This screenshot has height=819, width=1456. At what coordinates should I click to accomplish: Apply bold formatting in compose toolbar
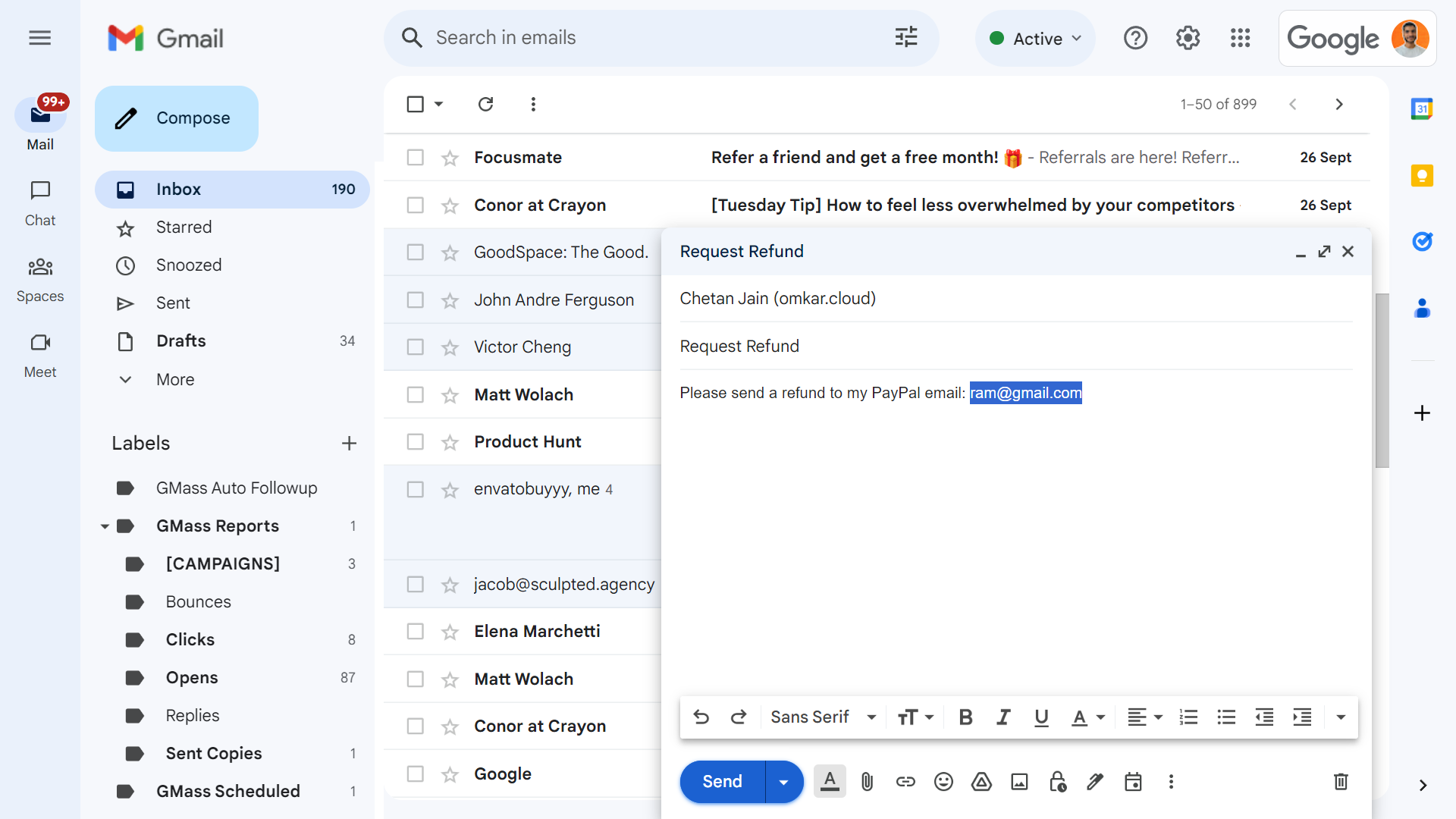tap(965, 717)
